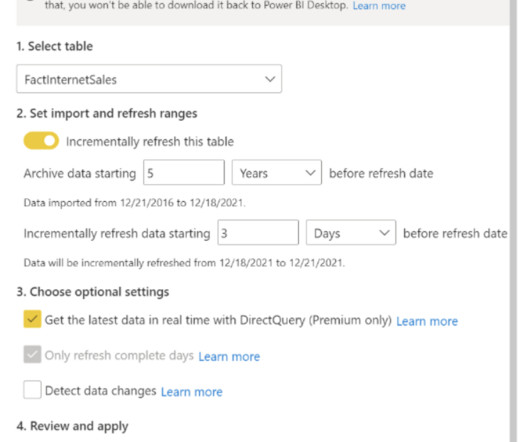Click Set import and refresh ranges heading

coord(107,114)
